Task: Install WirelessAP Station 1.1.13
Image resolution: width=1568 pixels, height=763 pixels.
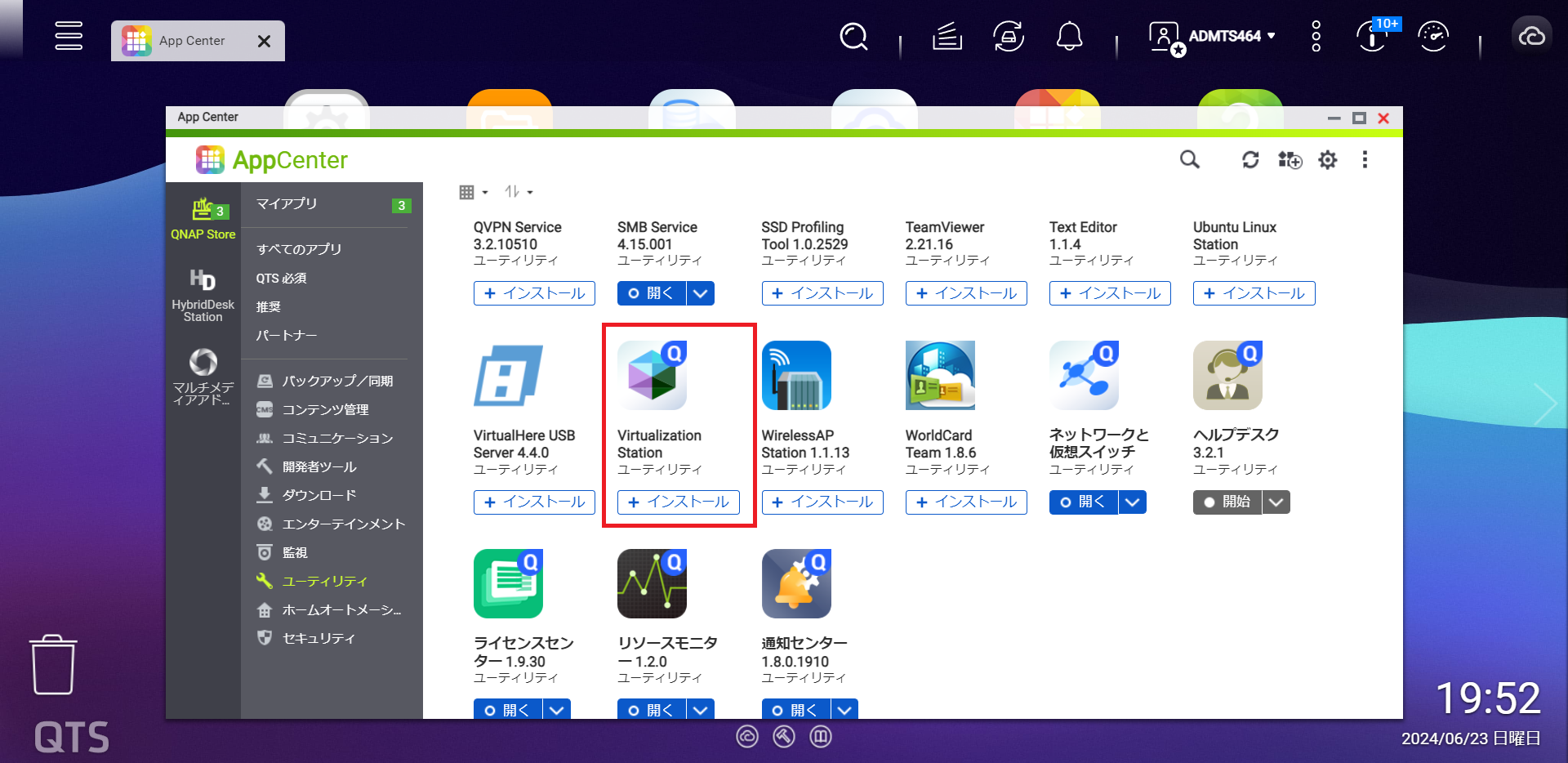Action: click(x=822, y=502)
